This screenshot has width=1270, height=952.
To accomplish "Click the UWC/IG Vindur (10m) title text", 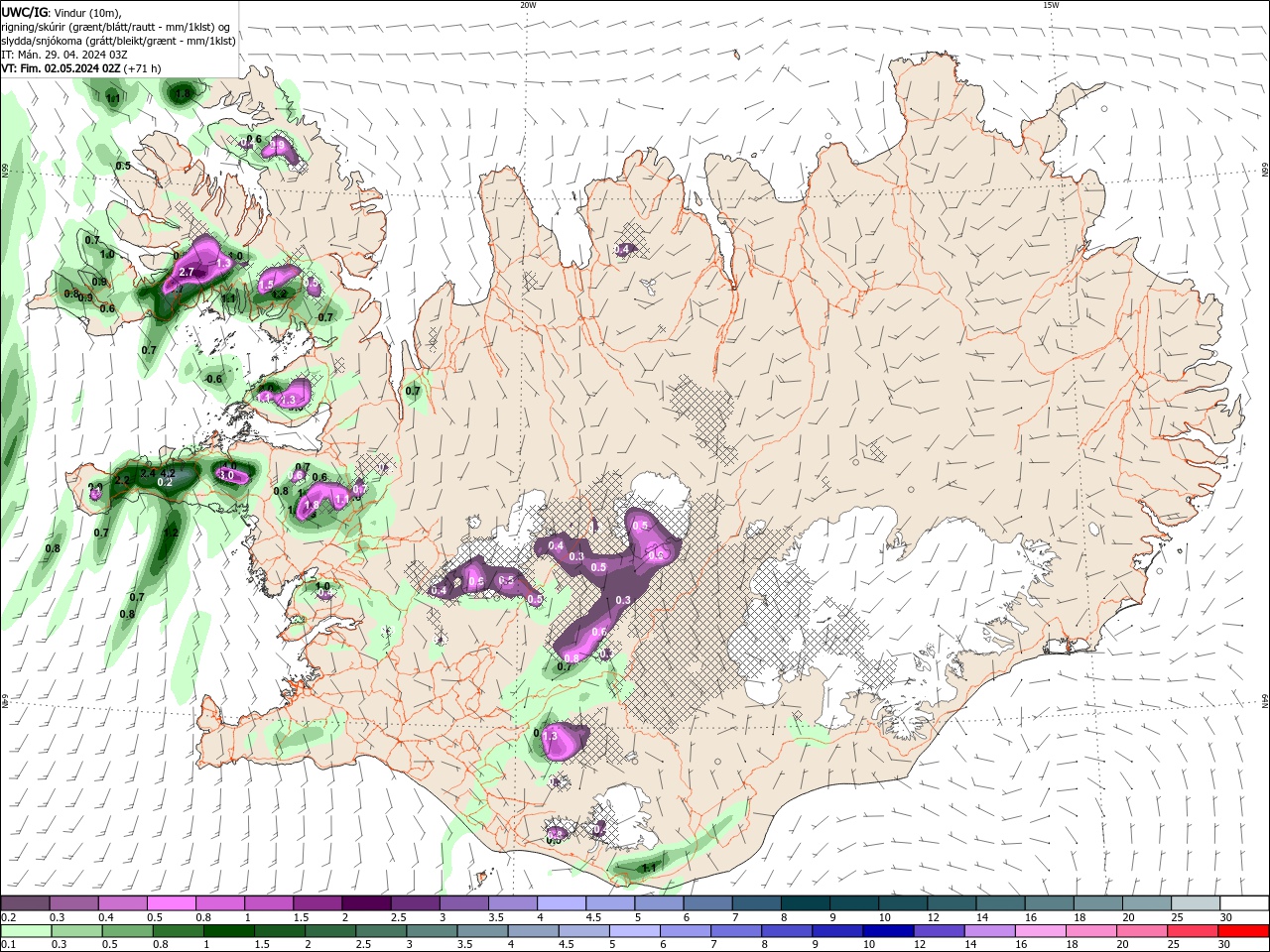I will tap(62, 13).
